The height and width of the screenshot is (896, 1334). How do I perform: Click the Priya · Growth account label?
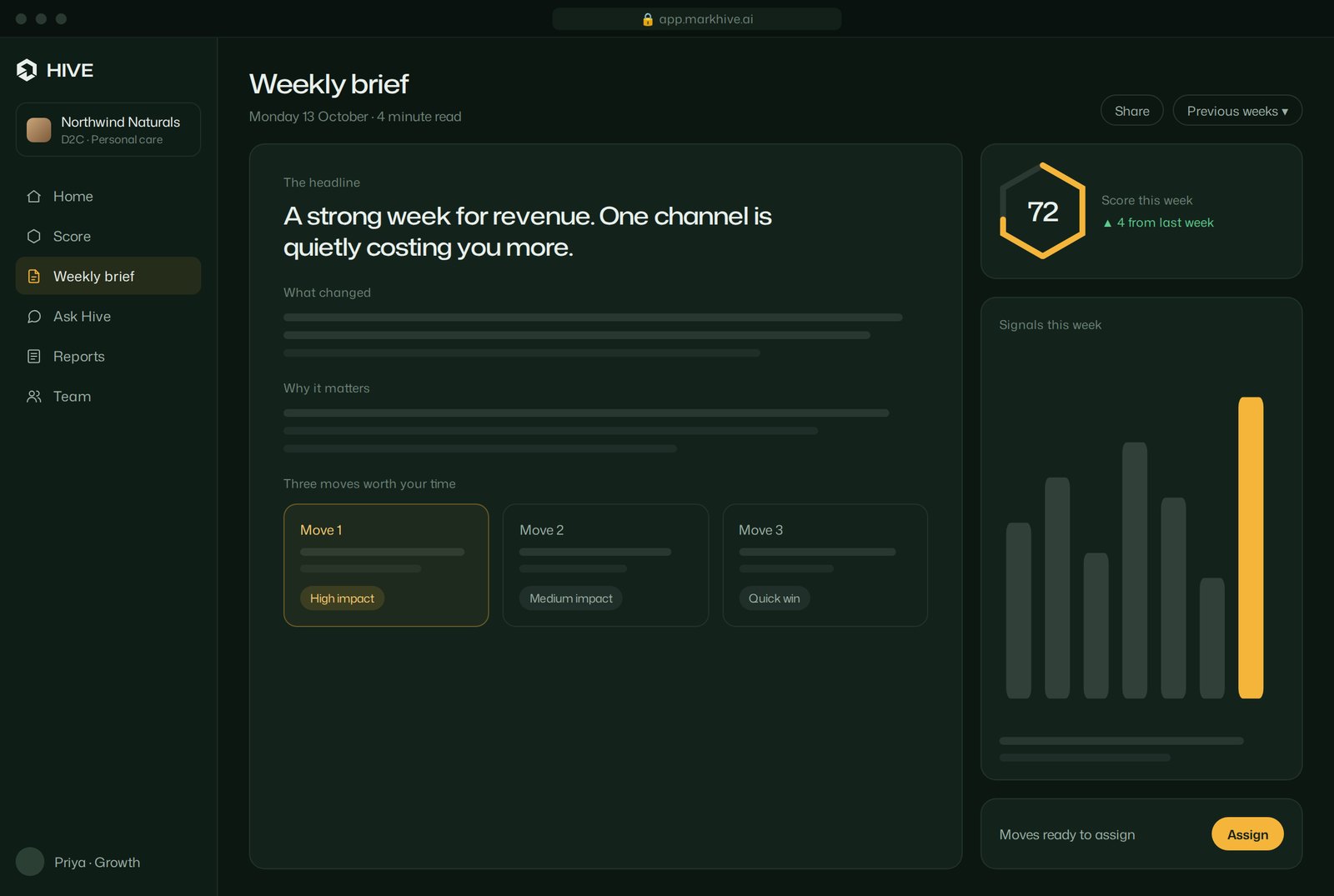[97, 863]
